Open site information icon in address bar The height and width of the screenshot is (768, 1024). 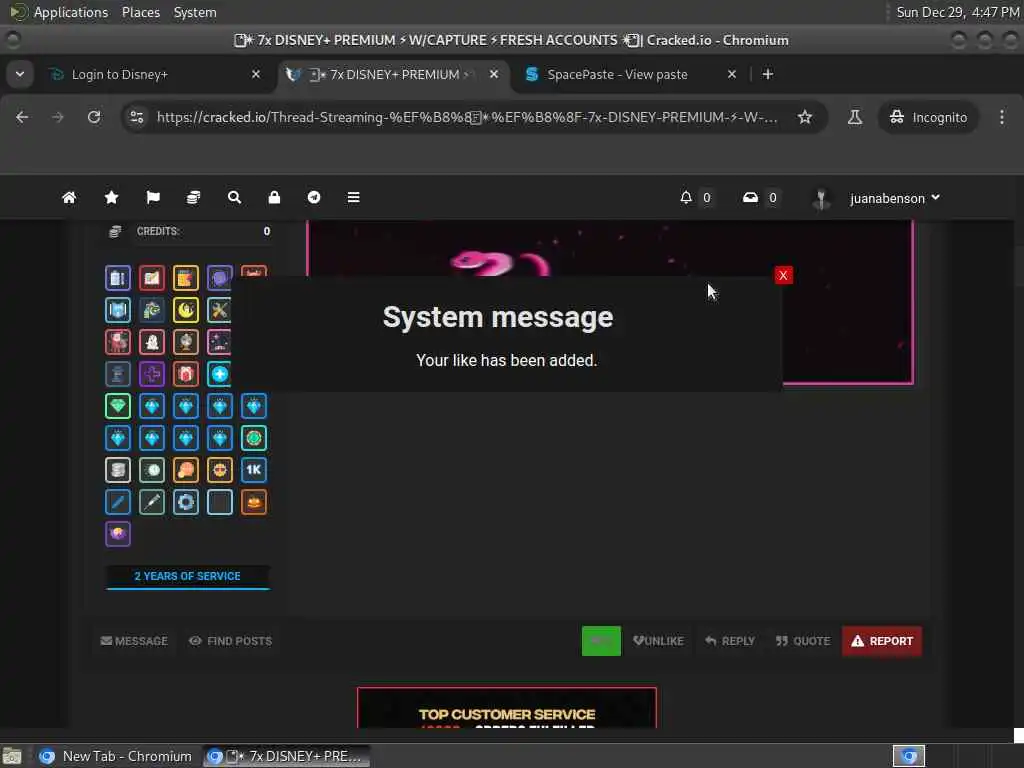click(136, 117)
